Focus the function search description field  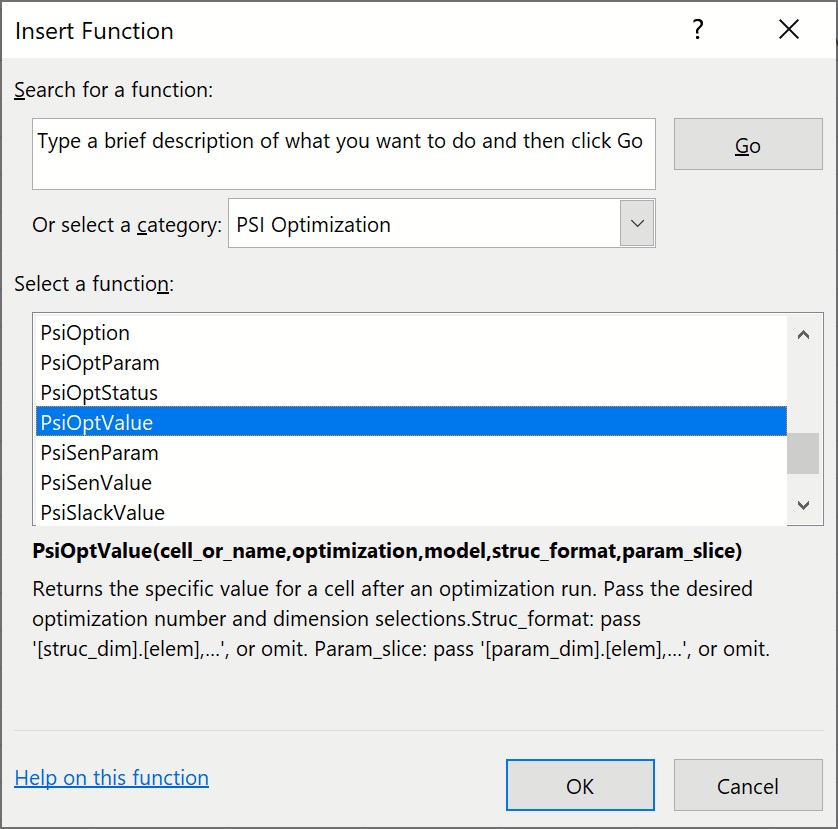[x=343, y=153]
